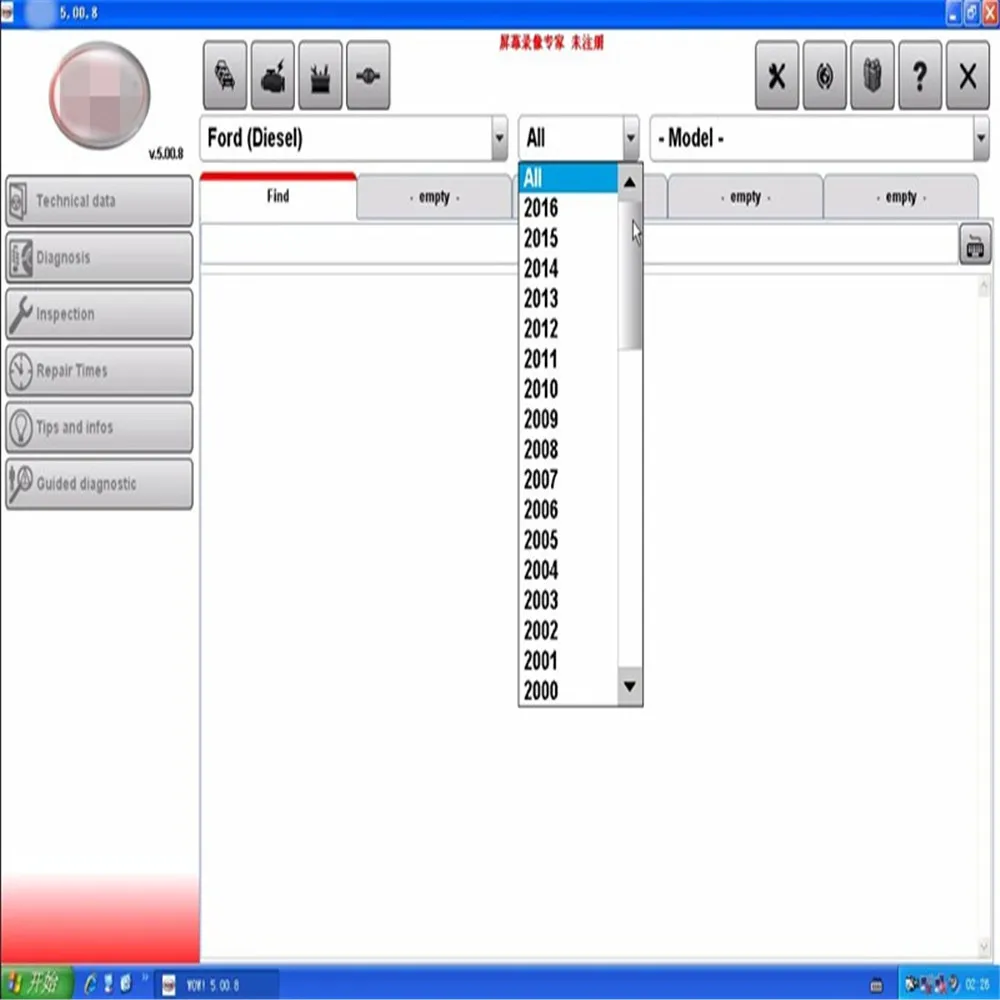Click the battery toolbar icon
The height and width of the screenshot is (1000, 1000).
[320, 75]
